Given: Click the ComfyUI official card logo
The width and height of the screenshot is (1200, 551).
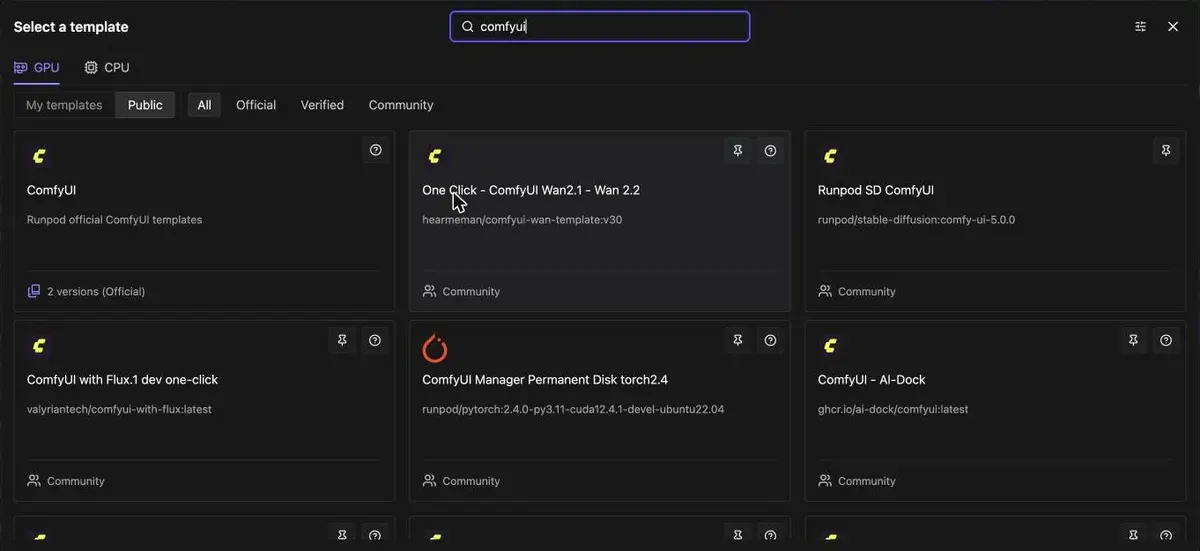Looking at the screenshot, I should pos(39,156).
